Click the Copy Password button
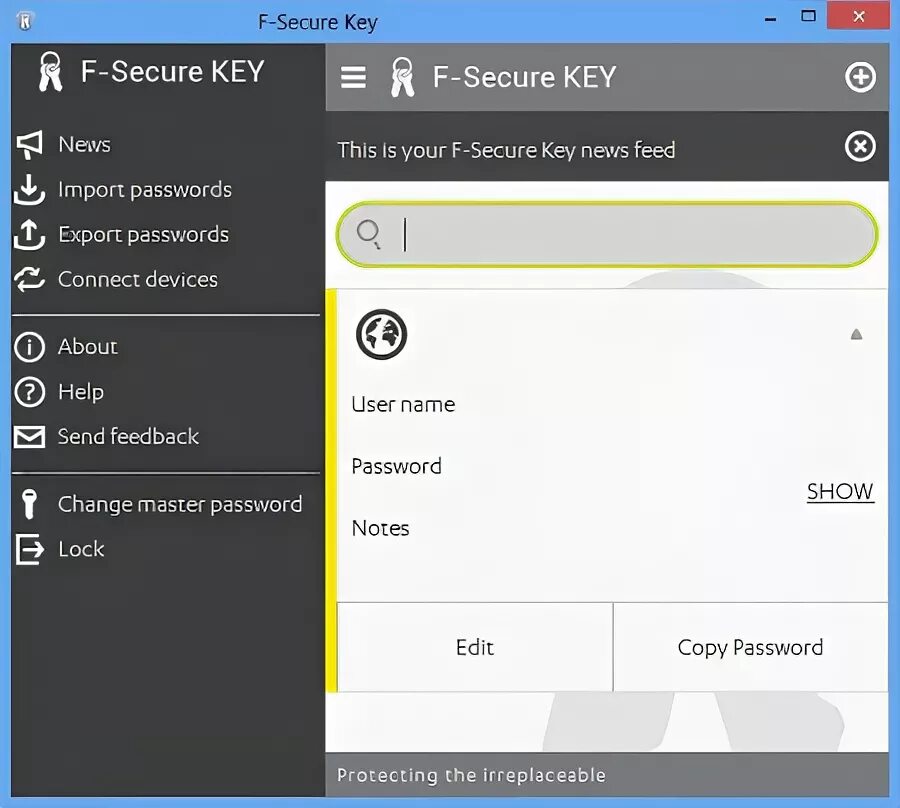This screenshot has width=900, height=808. [750, 647]
